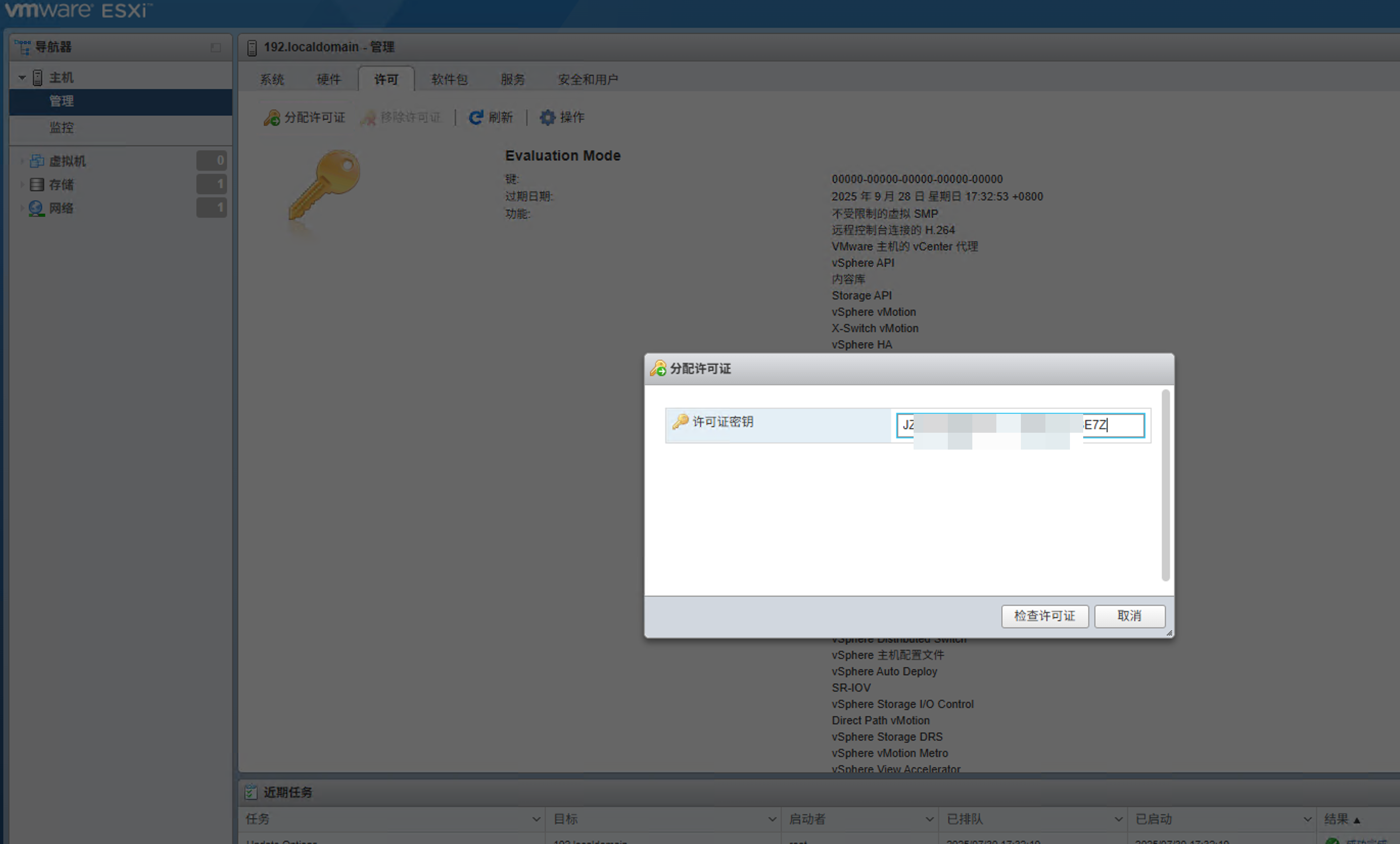Click the large golden license key image
This screenshot has height=844, width=1400.
[325, 185]
